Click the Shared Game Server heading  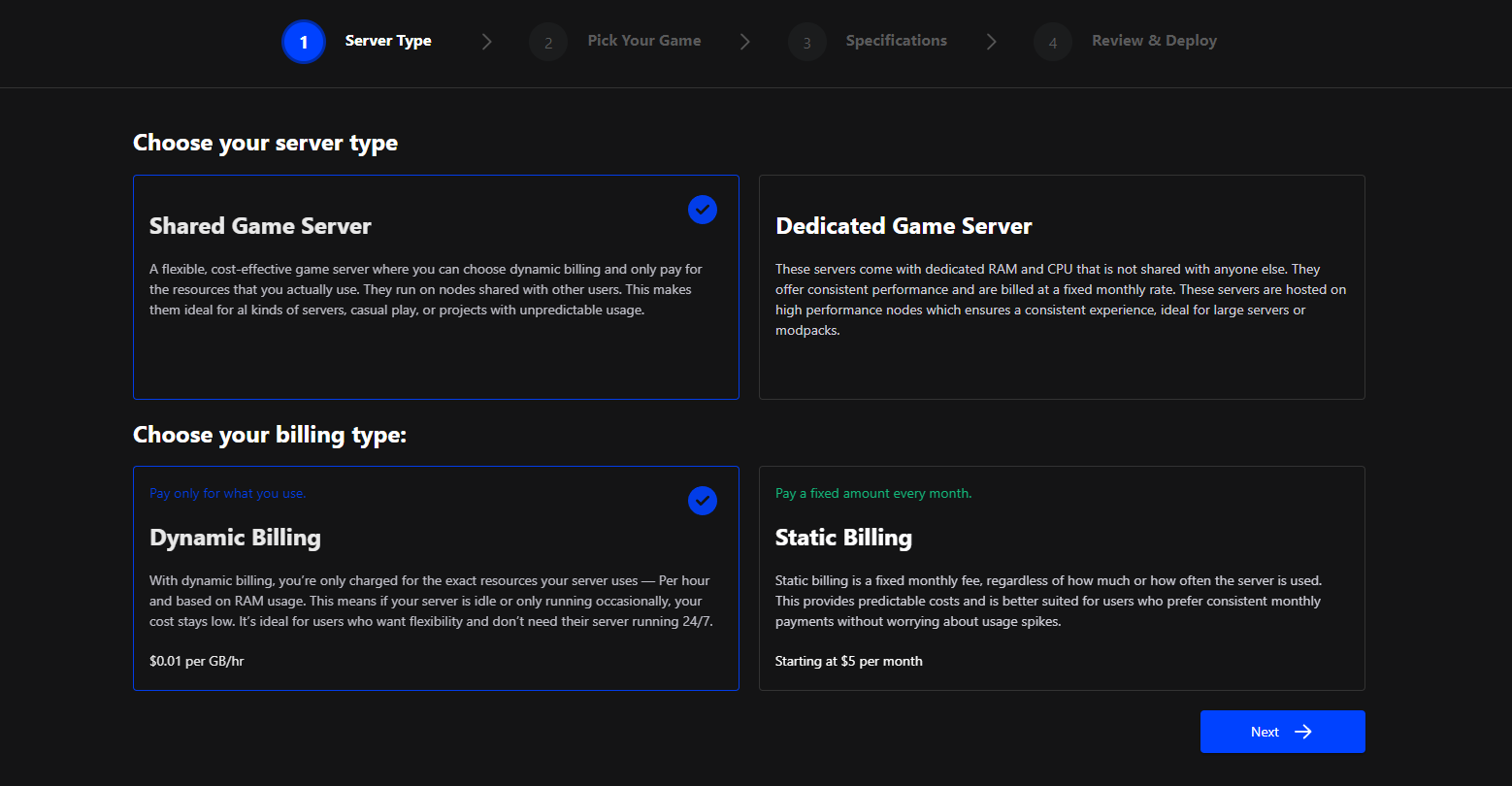[x=260, y=226]
